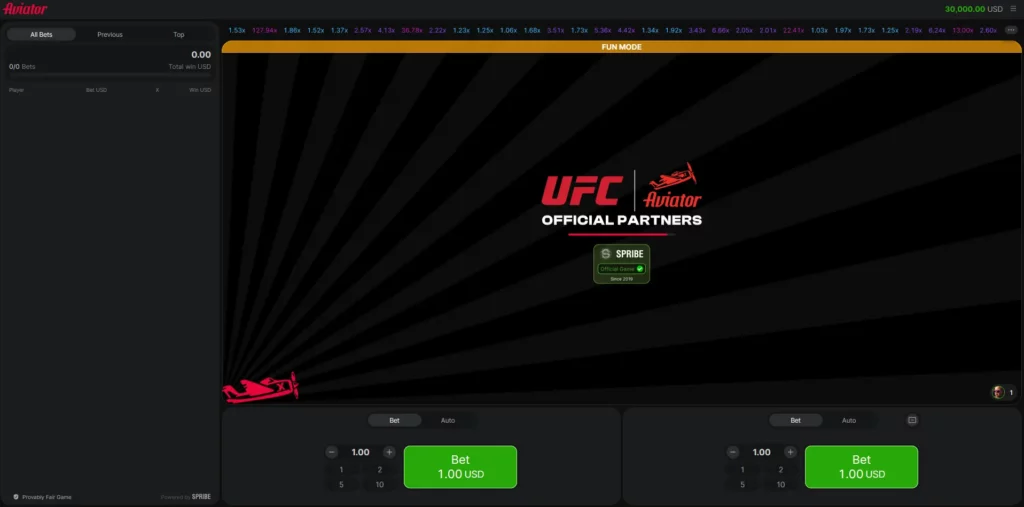
Task: Open the Previous bets tab
Action: coord(110,35)
